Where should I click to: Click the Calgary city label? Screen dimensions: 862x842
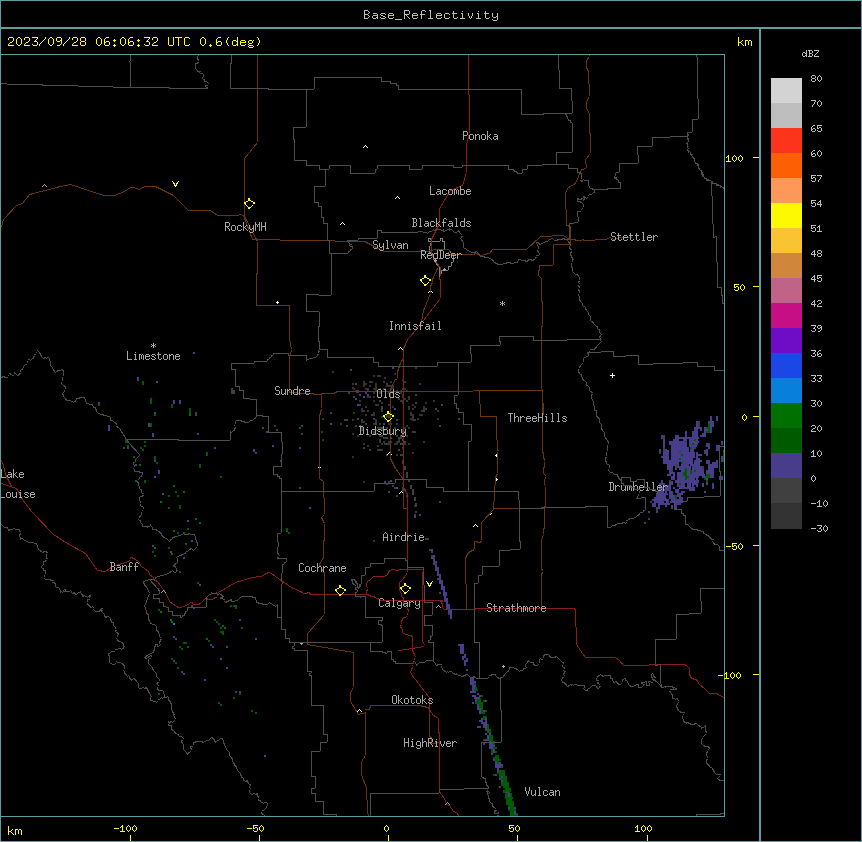click(399, 603)
